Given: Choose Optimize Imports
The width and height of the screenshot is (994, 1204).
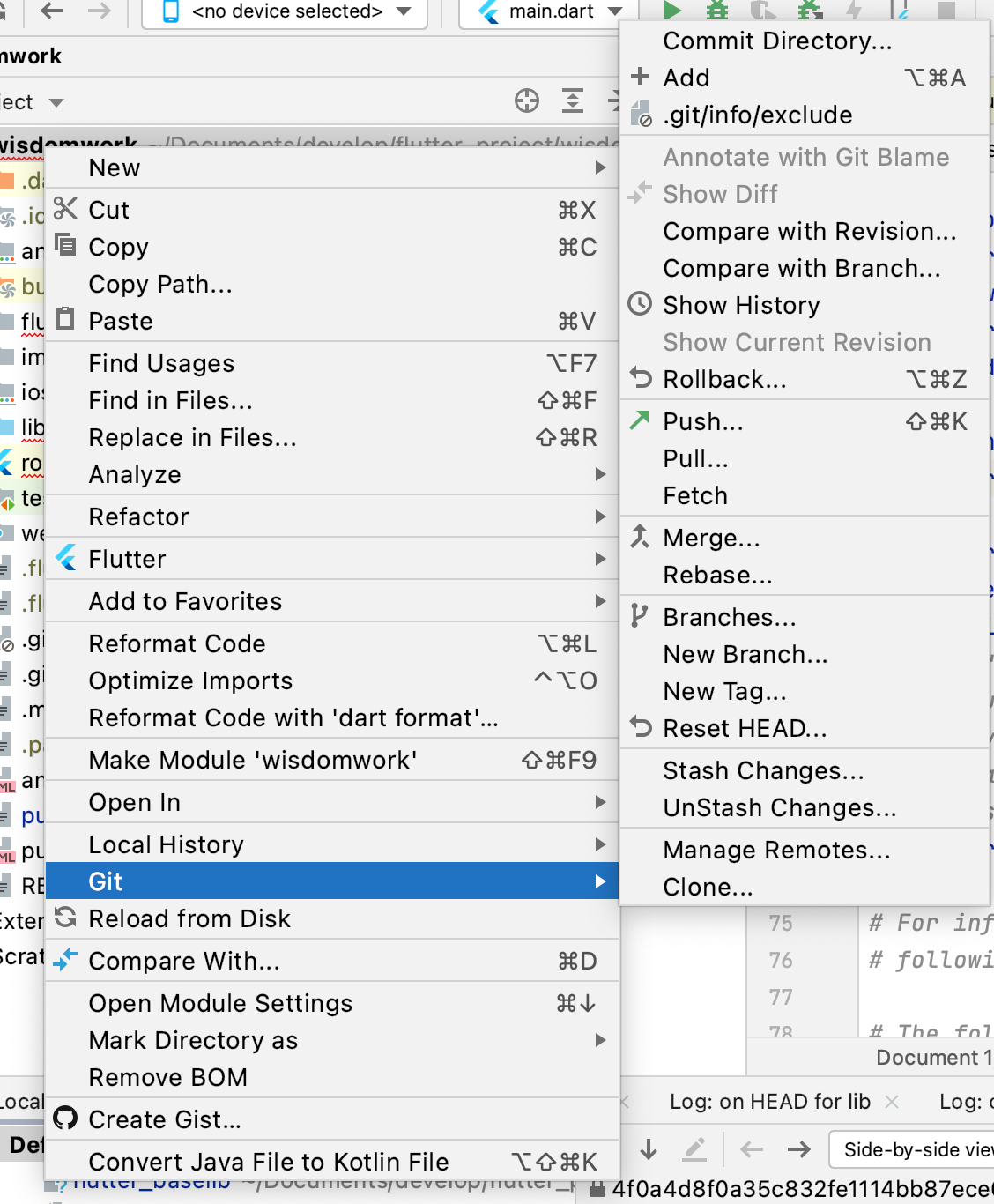Looking at the screenshot, I should tap(331, 680).
